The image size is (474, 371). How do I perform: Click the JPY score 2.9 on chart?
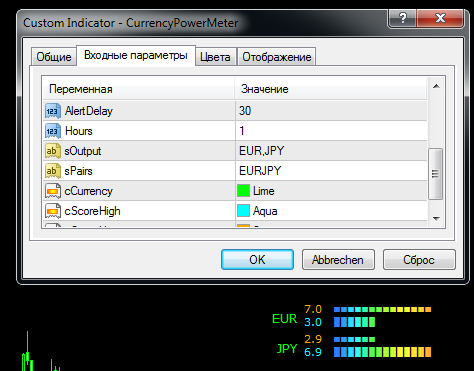313,339
